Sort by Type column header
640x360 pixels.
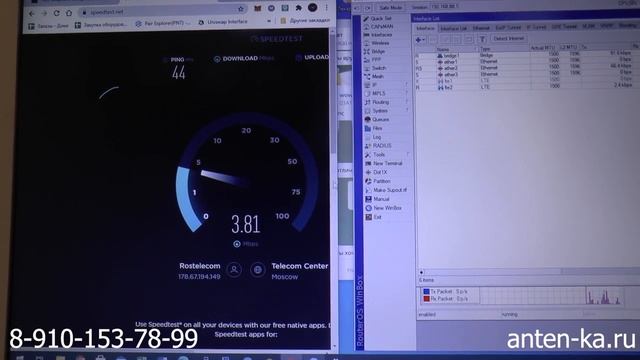pos(504,49)
